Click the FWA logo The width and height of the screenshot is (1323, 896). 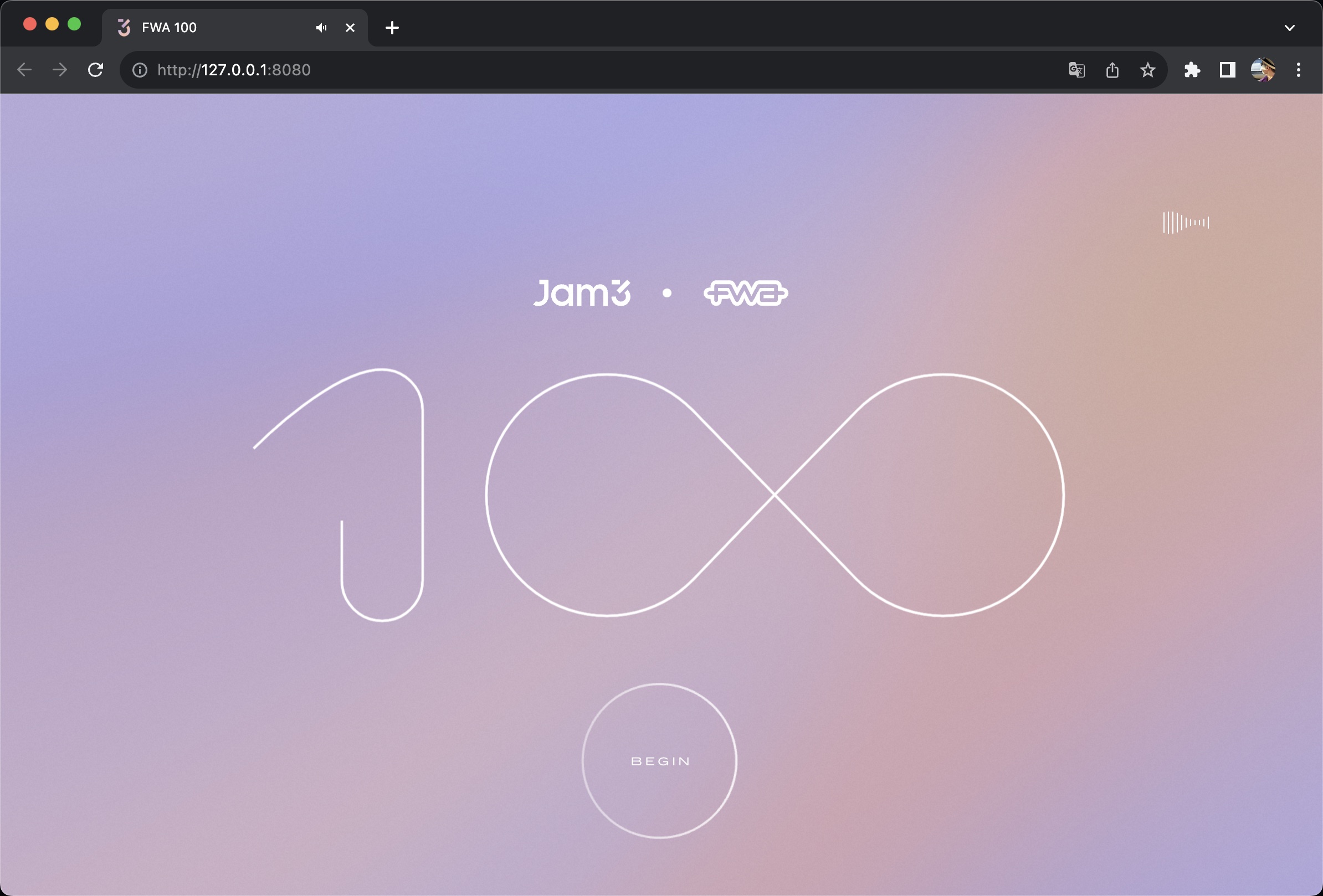(x=746, y=293)
